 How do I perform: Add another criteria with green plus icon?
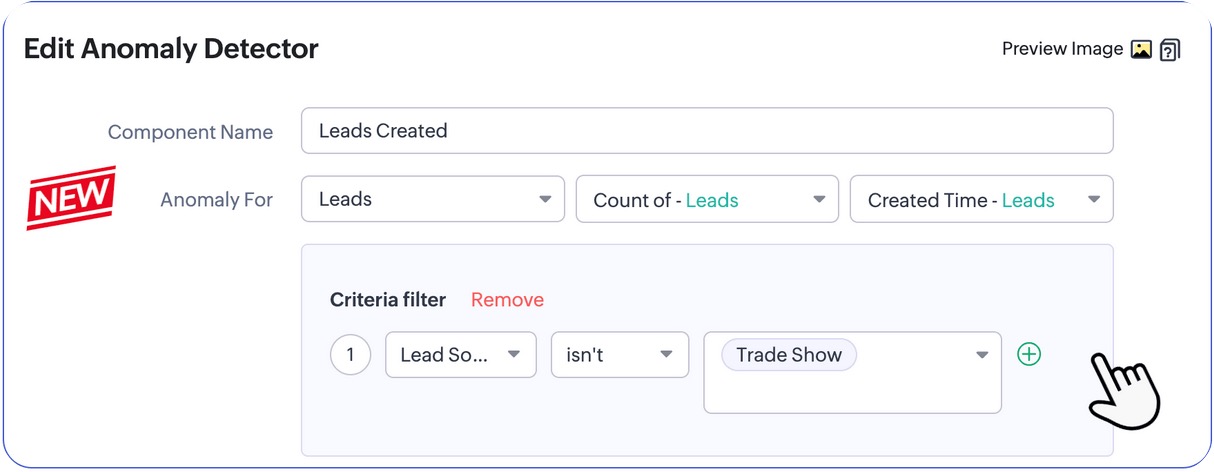(1029, 354)
